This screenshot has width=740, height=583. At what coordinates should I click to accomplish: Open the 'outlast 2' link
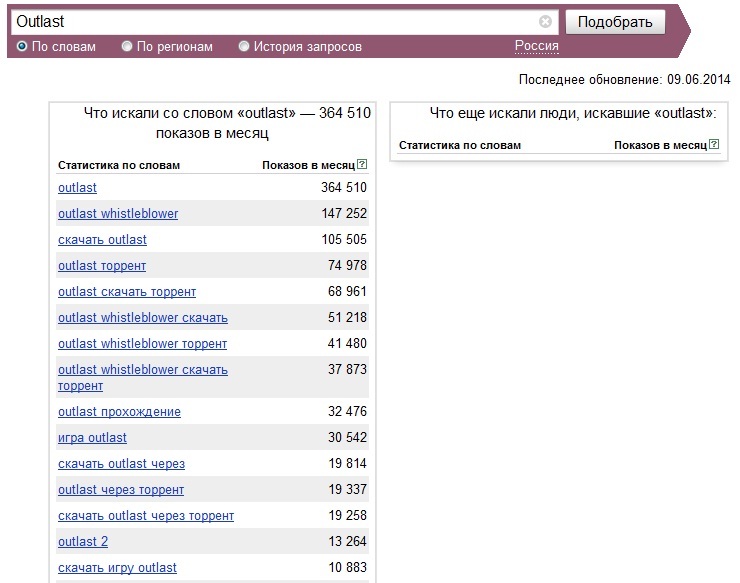tap(83, 541)
